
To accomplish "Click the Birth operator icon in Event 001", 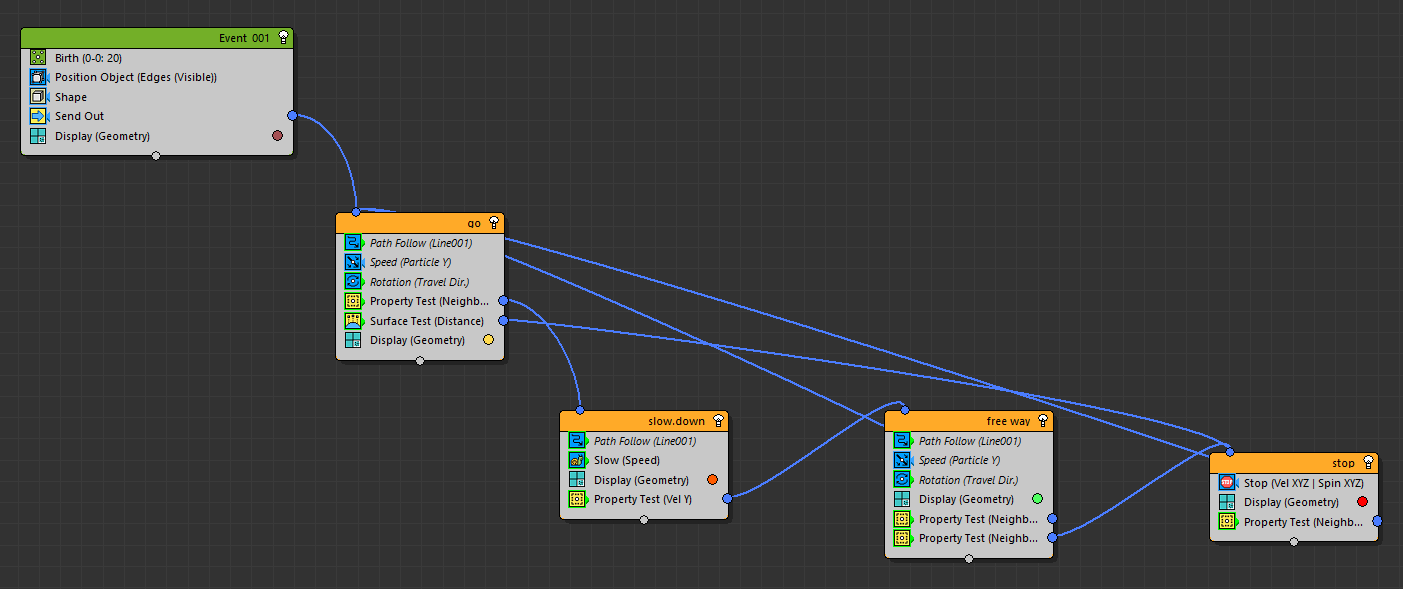I will click(x=38, y=58).
